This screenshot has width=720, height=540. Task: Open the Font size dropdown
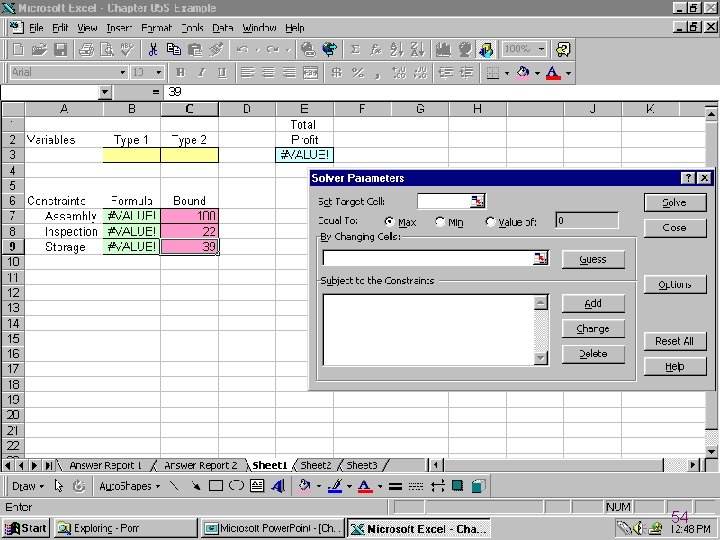point(159,73)
